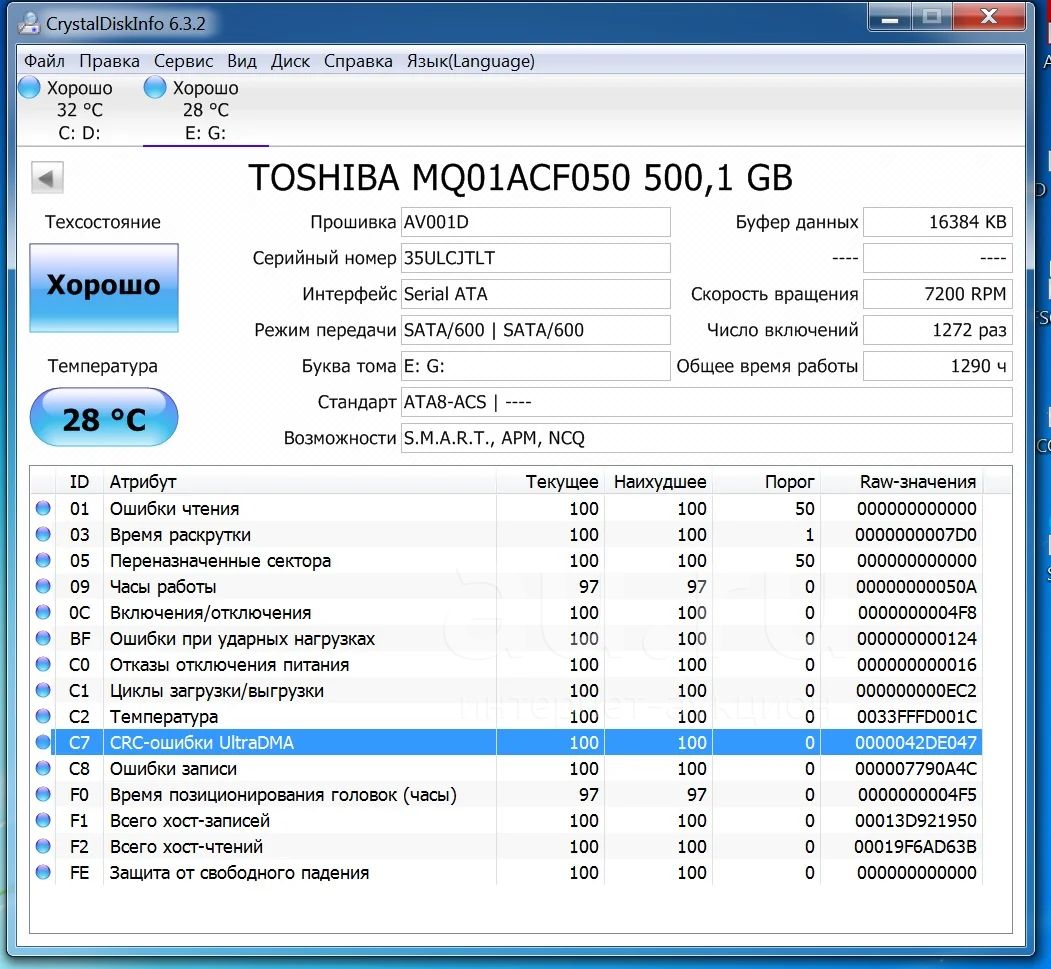The image size is (1051, 969).
Task: Click the status dot for Температура attribute row
Action: [44, 716]
